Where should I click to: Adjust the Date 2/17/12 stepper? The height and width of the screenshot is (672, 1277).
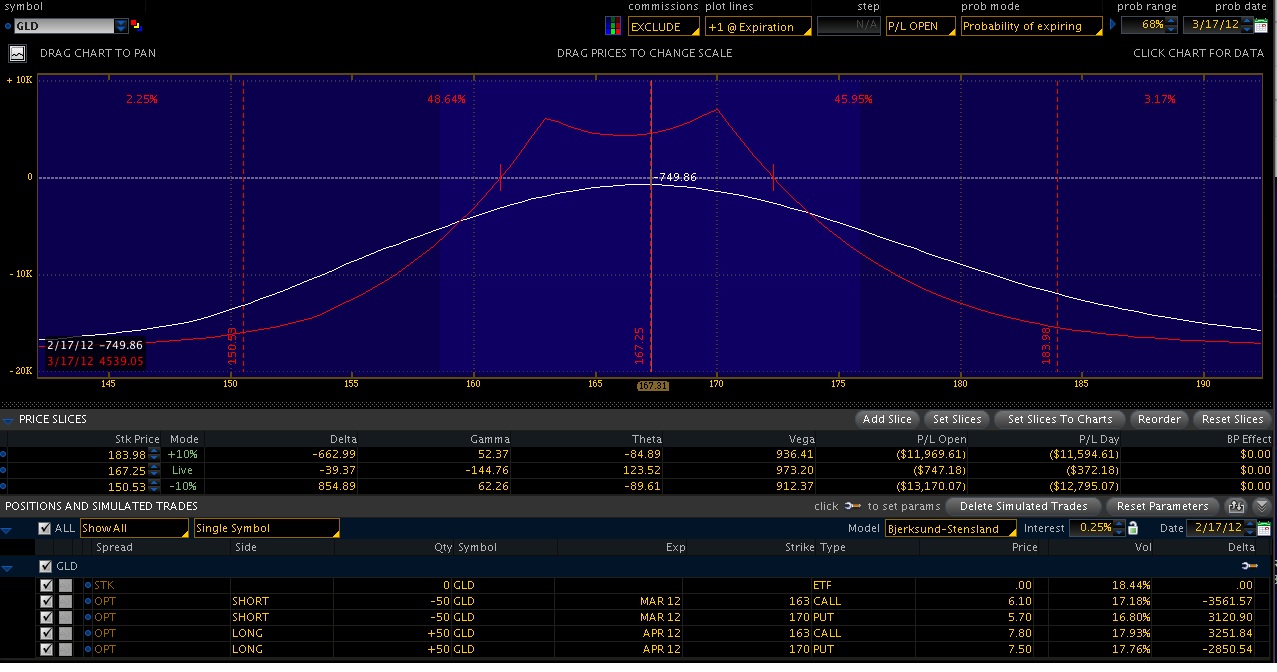[x=1248, y=528]
